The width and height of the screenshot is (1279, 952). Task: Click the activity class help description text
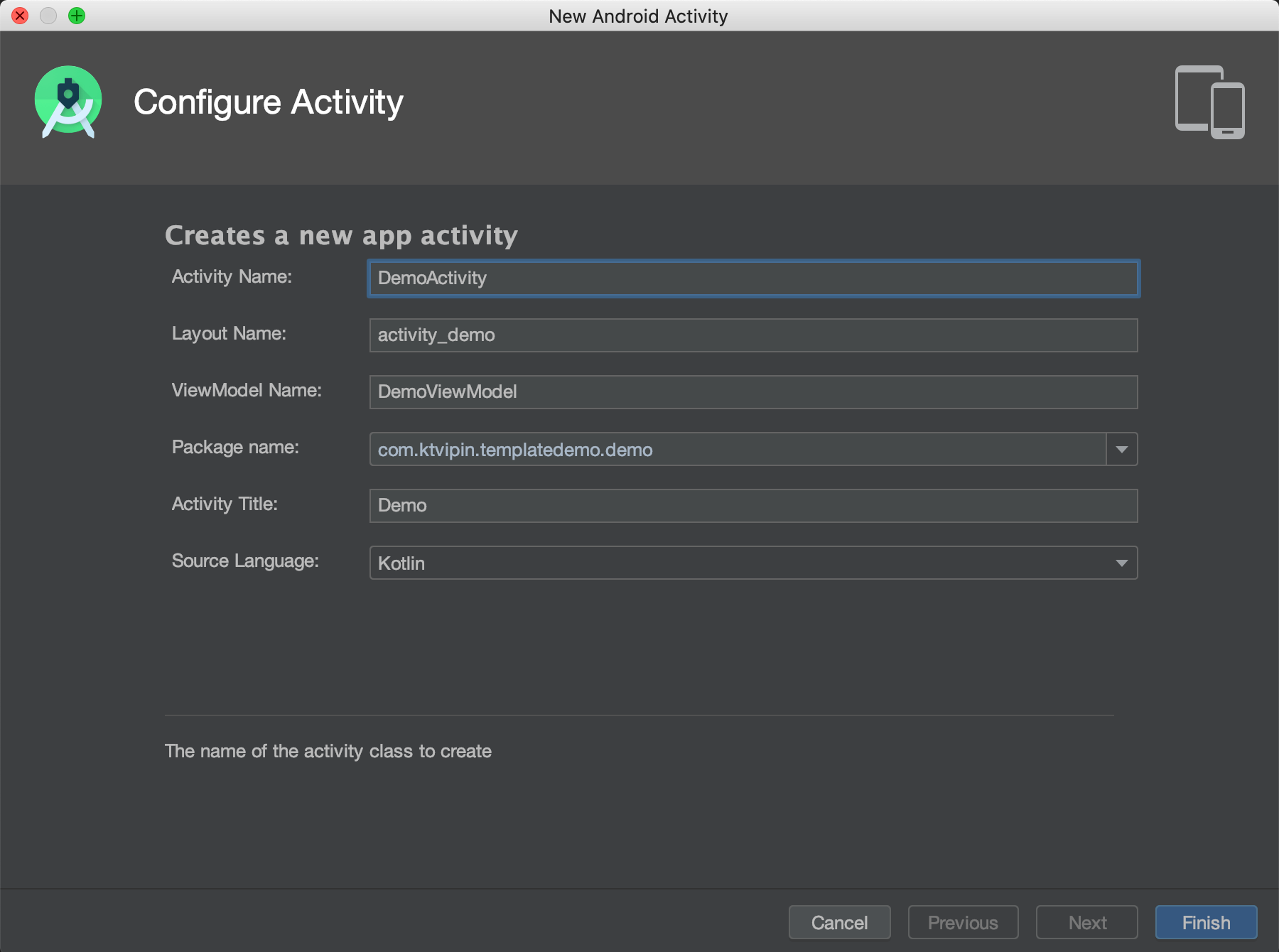[x=328, y=751]
